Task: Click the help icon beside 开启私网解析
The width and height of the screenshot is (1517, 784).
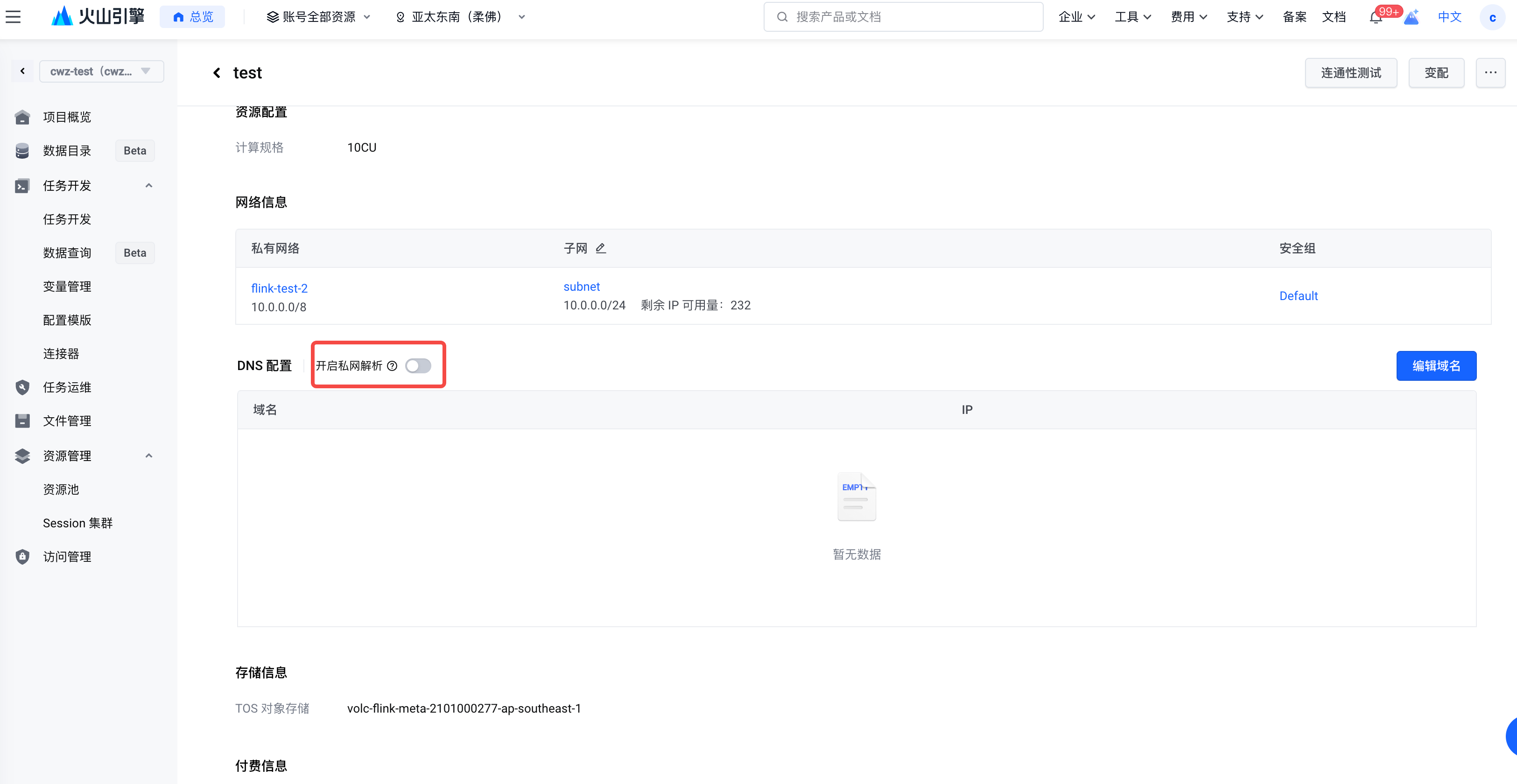Action: coord(392,366)
